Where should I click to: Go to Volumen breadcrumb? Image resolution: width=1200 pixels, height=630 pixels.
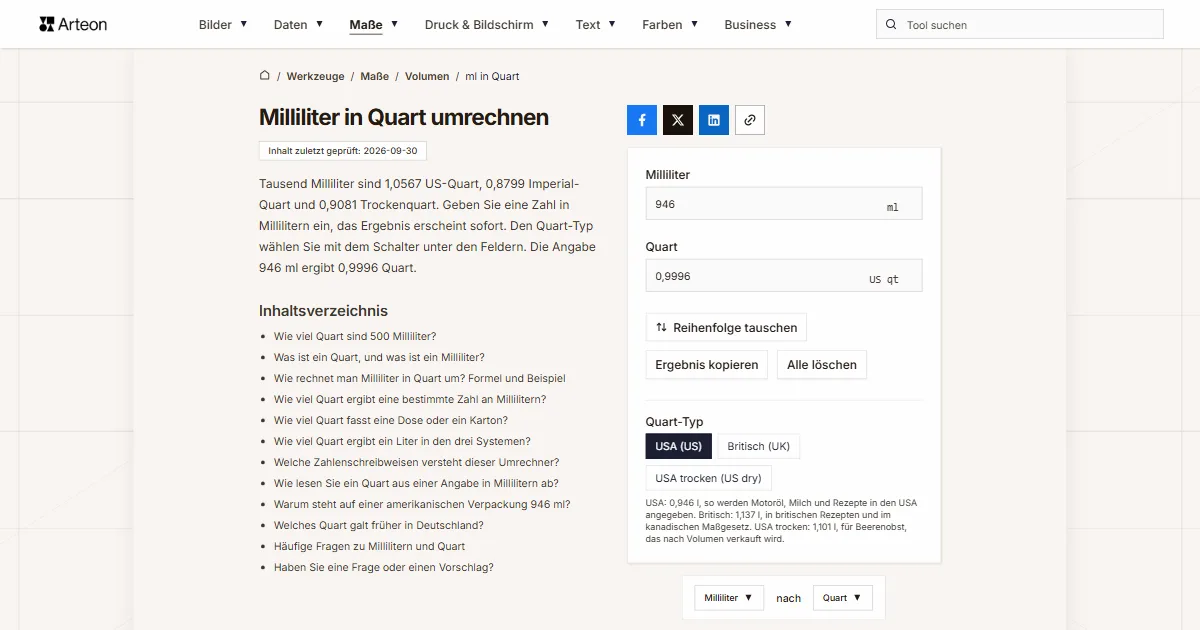tap(427, 76)
